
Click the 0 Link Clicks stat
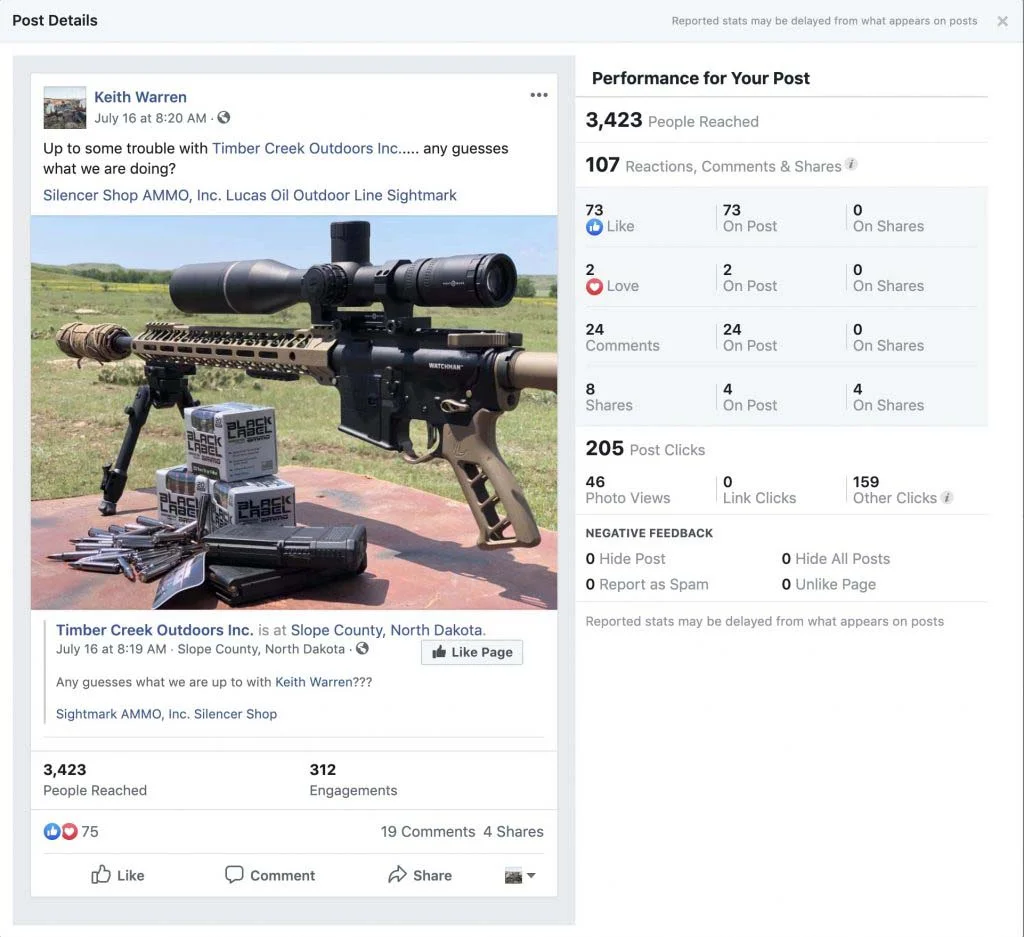pyautogui.click(x=760, y=490)
